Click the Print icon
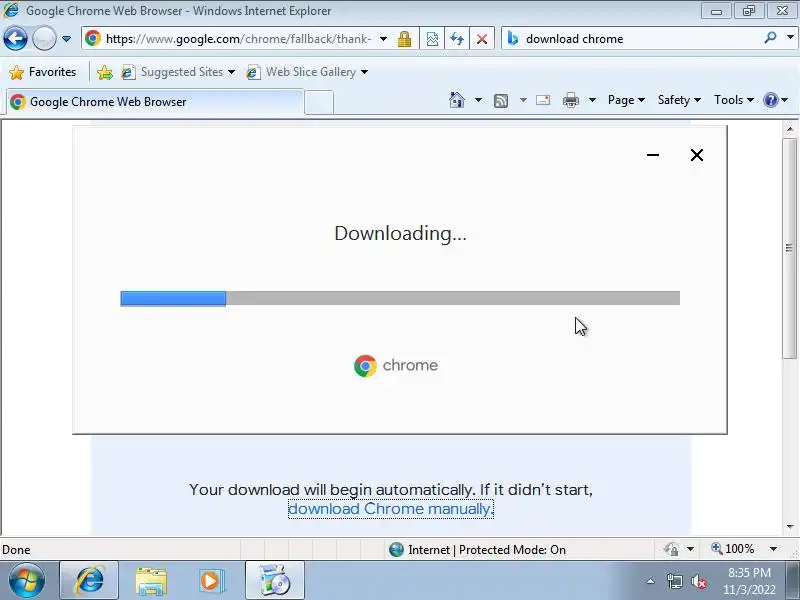 point(570,100)
